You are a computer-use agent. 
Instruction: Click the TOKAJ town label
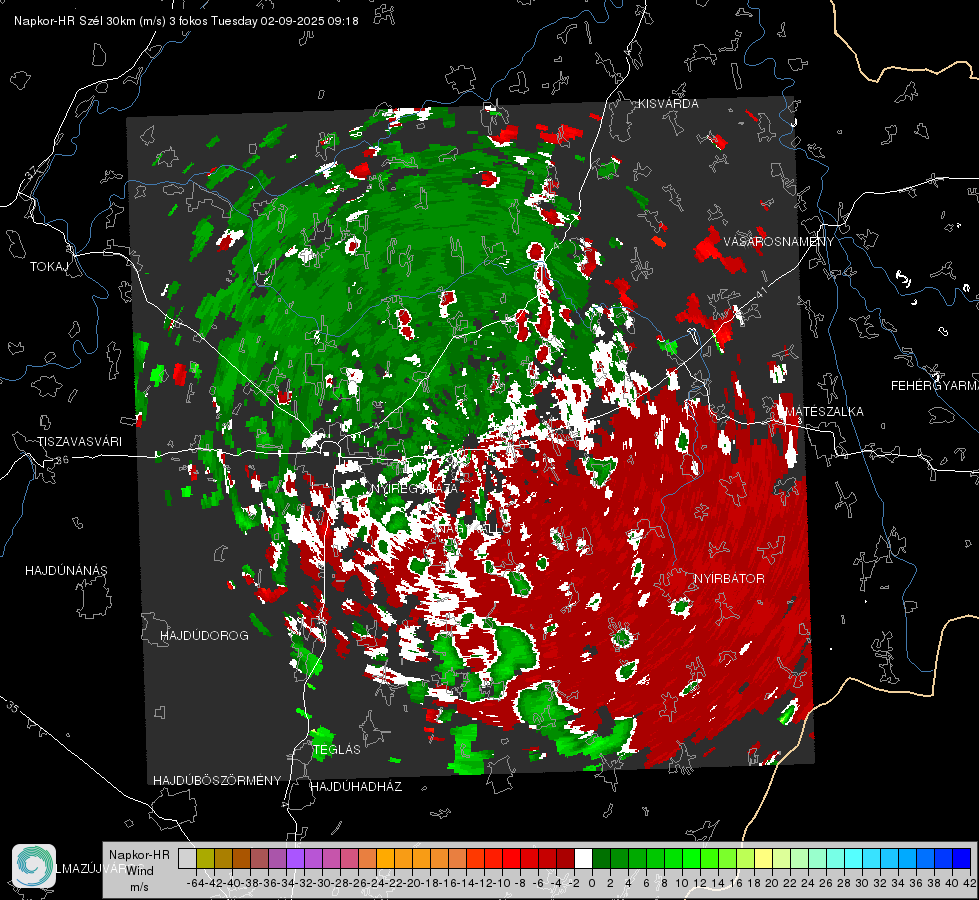point(49,267)
